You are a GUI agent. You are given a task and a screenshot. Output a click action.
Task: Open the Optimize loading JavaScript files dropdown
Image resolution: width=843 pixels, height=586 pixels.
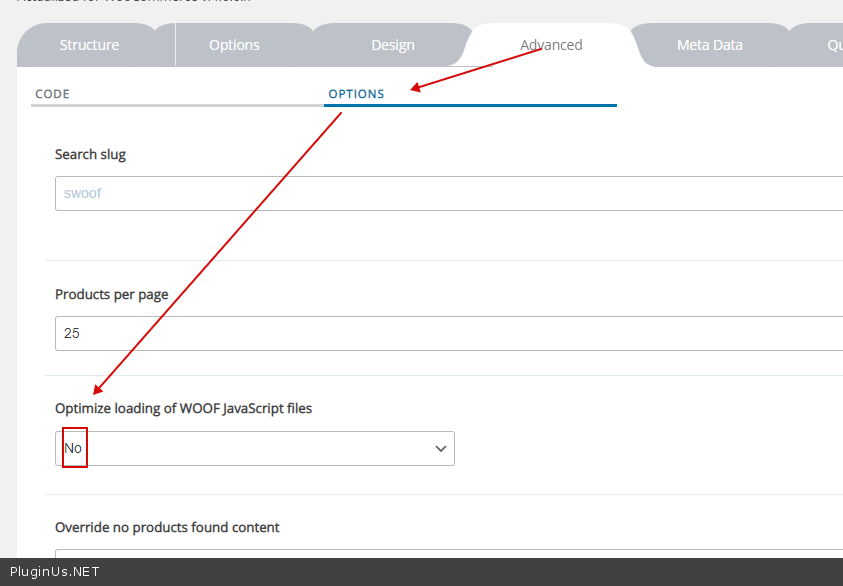255,449
